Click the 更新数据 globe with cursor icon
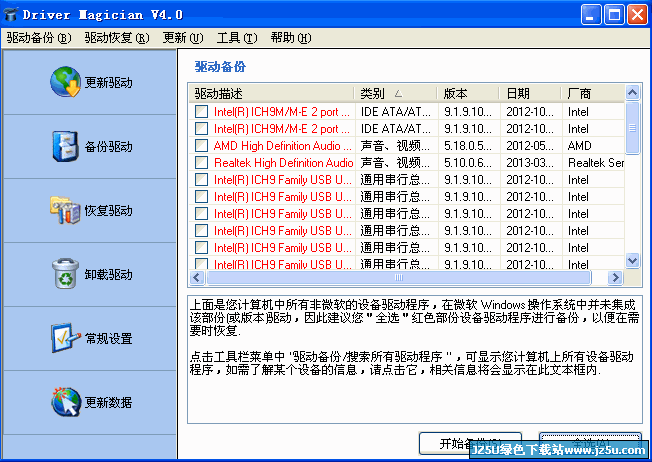 66,402
